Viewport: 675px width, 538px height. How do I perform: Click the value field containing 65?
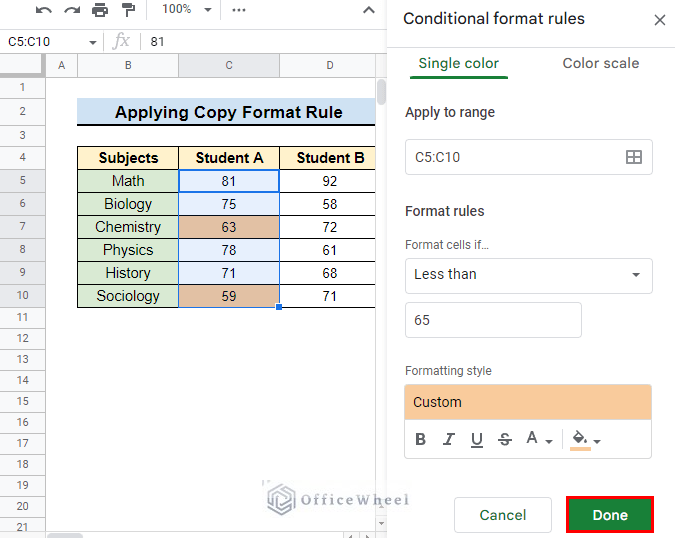coord(493,321)
